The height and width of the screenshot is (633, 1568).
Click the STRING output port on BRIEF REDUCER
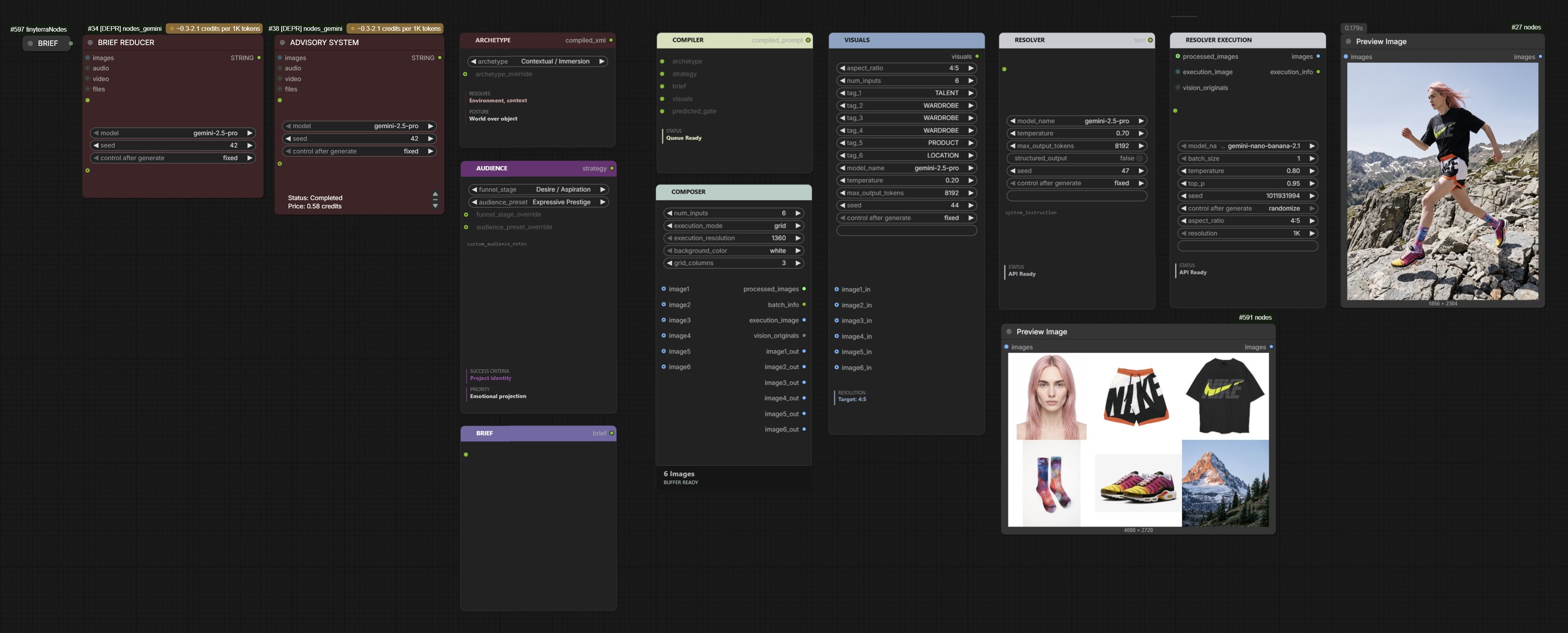pyautogui.click(x=259, y=58)
